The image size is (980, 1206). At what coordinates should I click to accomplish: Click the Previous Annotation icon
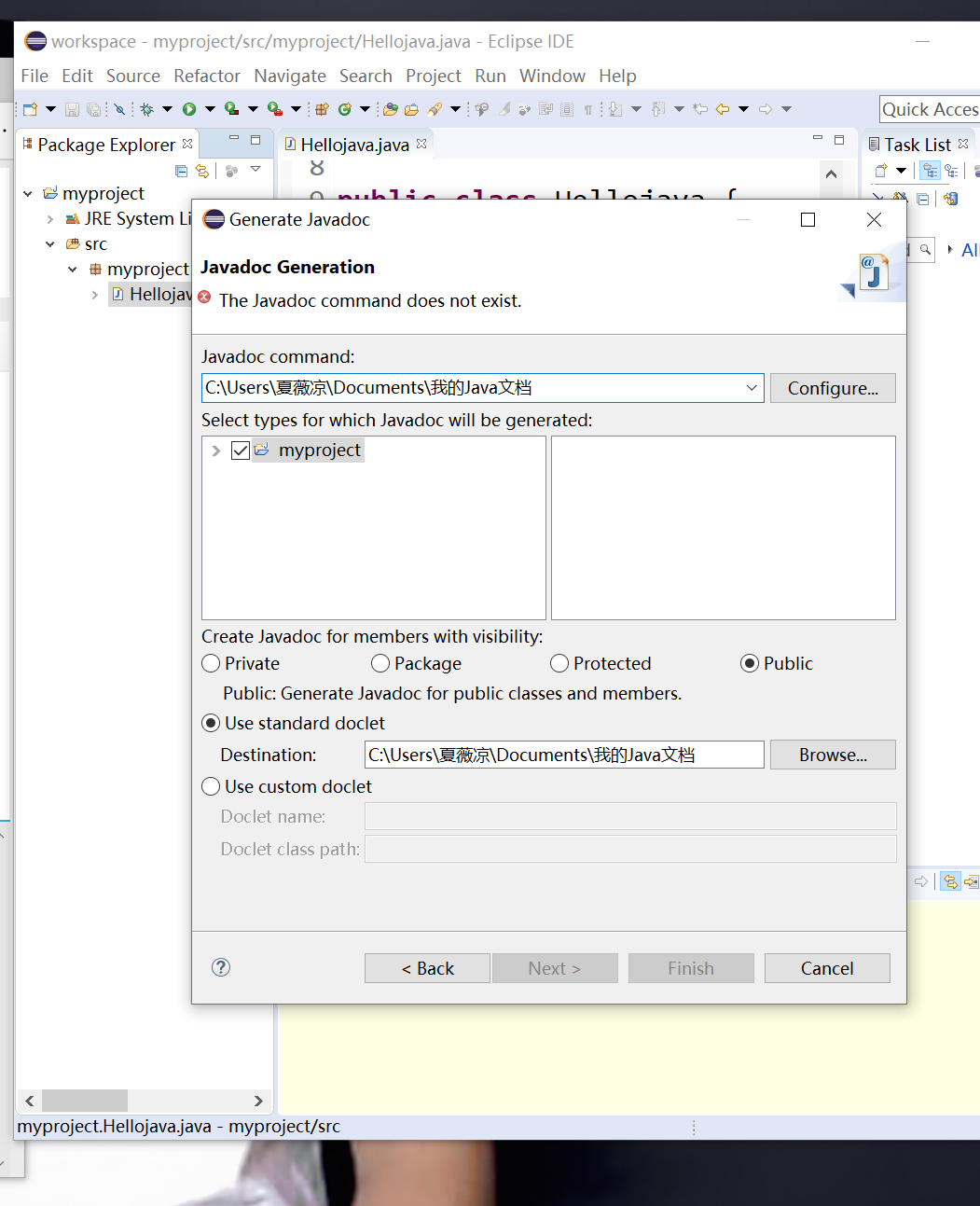pos(657,109)
